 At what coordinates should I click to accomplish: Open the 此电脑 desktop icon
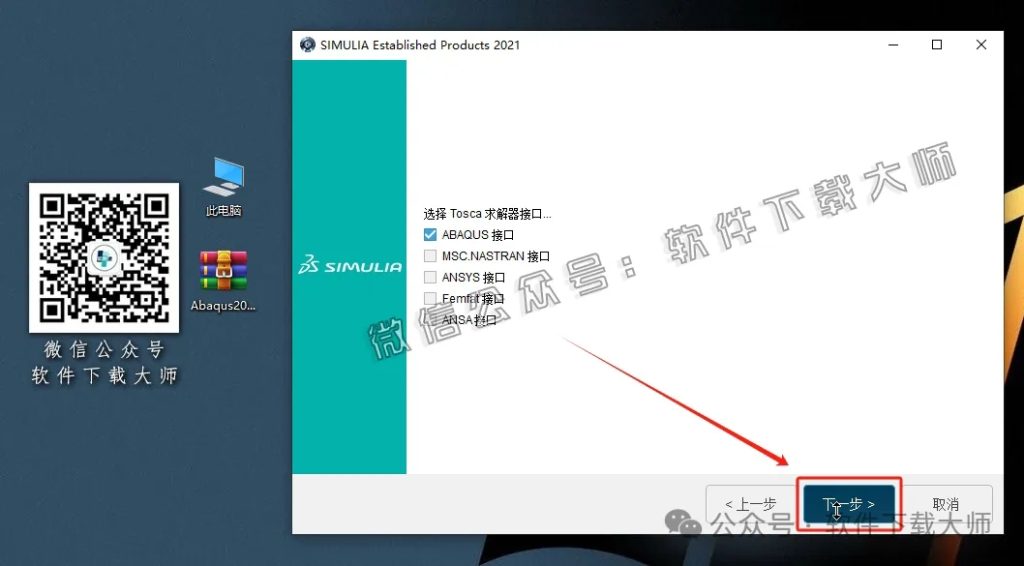(224, 187)
